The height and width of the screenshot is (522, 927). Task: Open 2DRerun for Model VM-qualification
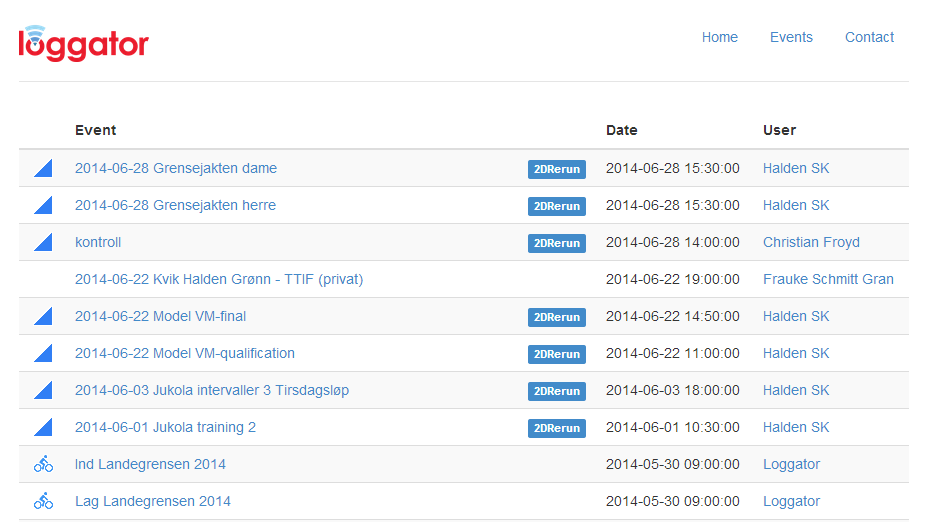tap(557, 354)
